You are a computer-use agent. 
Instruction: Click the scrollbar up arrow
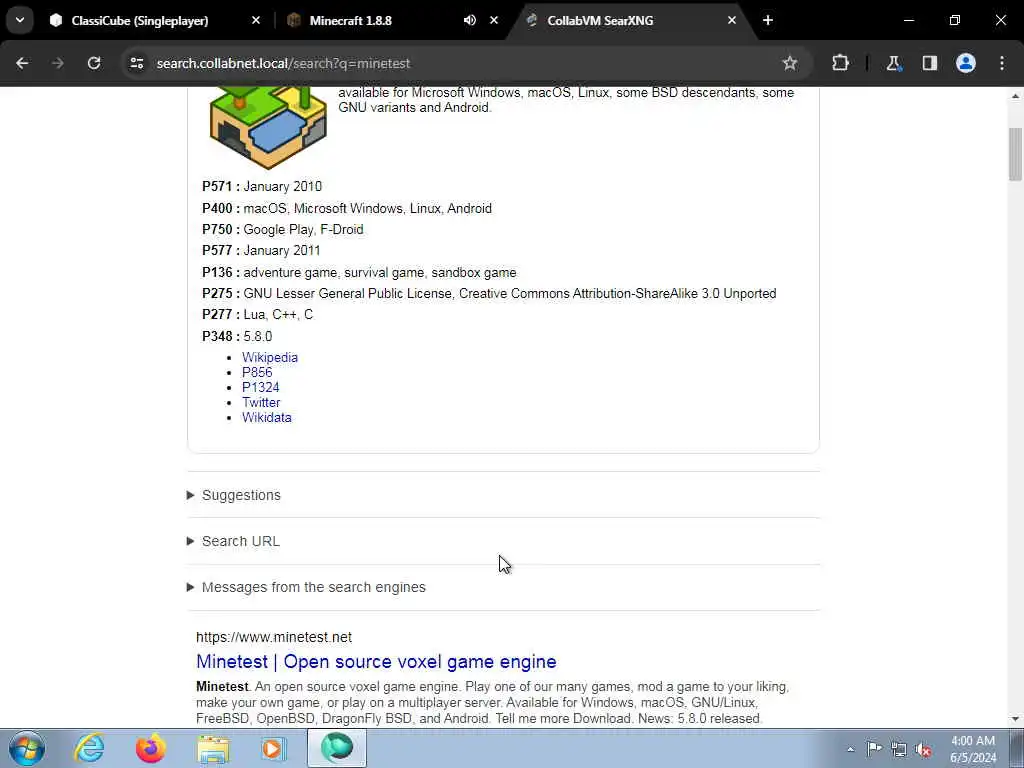coord(1015,95)
